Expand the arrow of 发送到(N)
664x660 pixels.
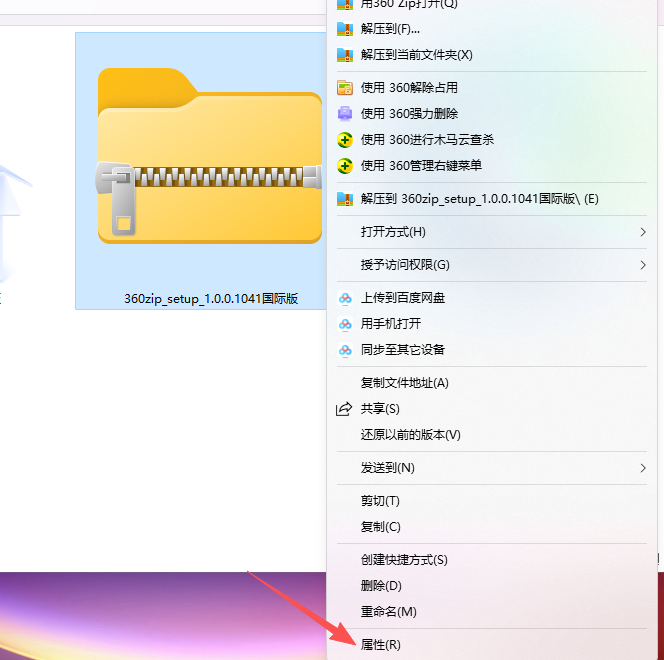tap(643, 468)
